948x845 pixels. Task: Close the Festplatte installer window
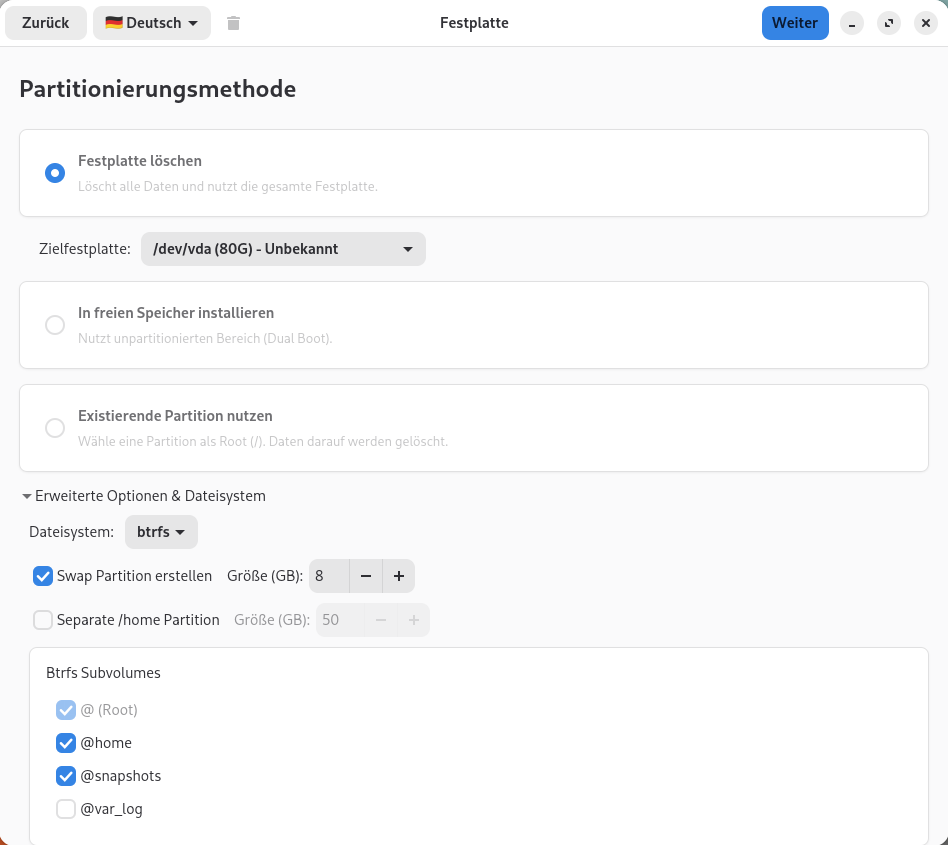[x=925, y=23]
